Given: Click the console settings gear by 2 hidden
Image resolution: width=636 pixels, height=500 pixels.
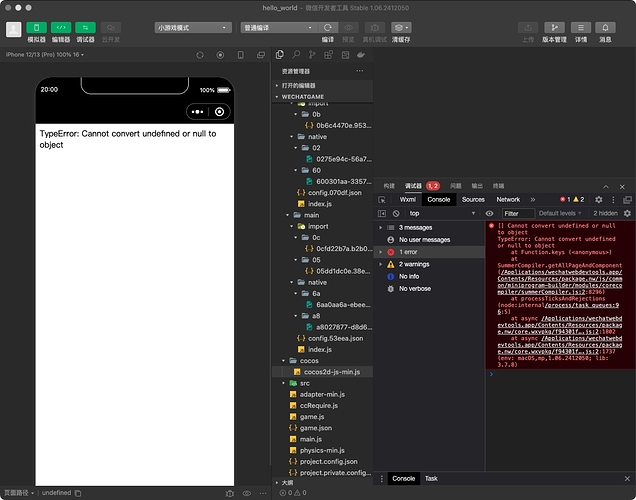Looking at the screenshot, I should [x=627, y=213].
